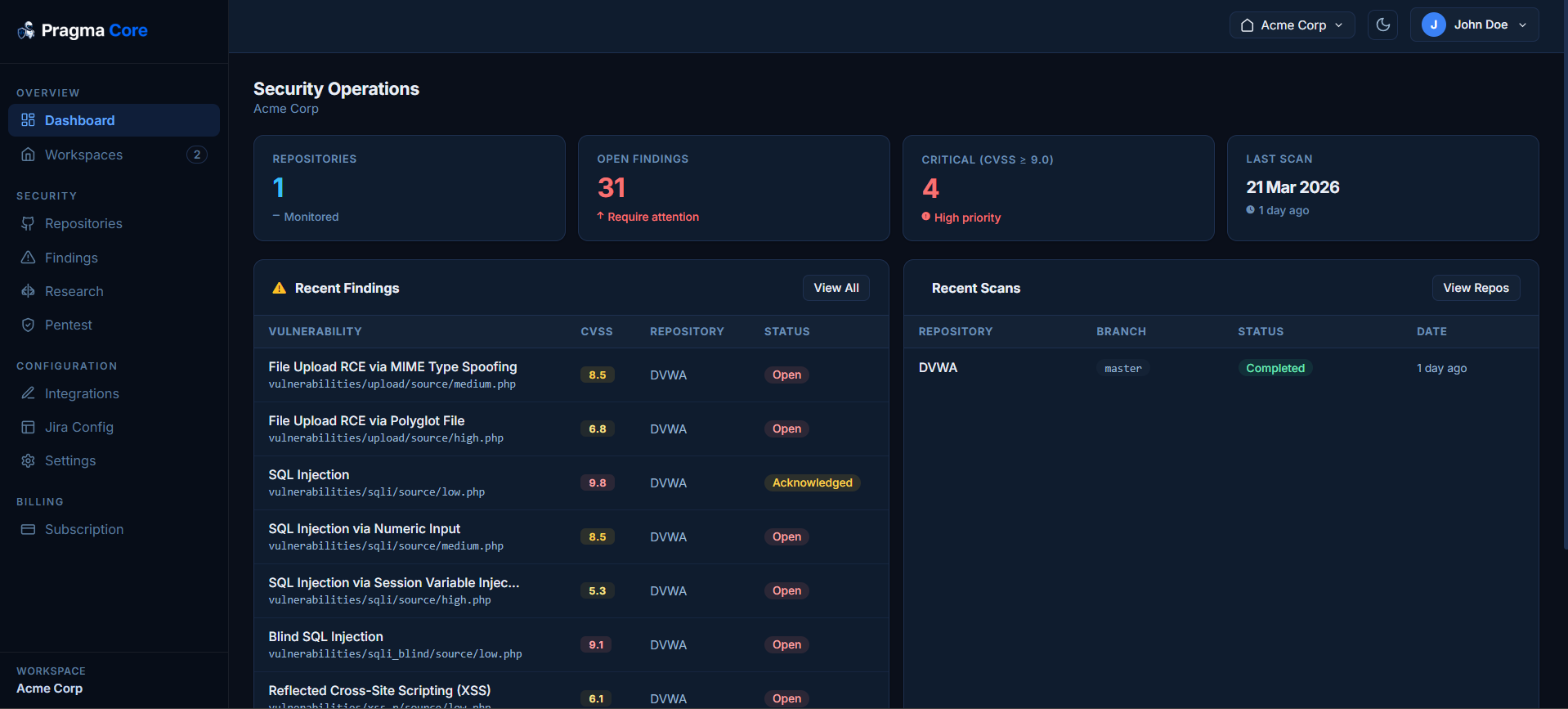Toggle dark mode with the moon icon

click(1382, 25)
